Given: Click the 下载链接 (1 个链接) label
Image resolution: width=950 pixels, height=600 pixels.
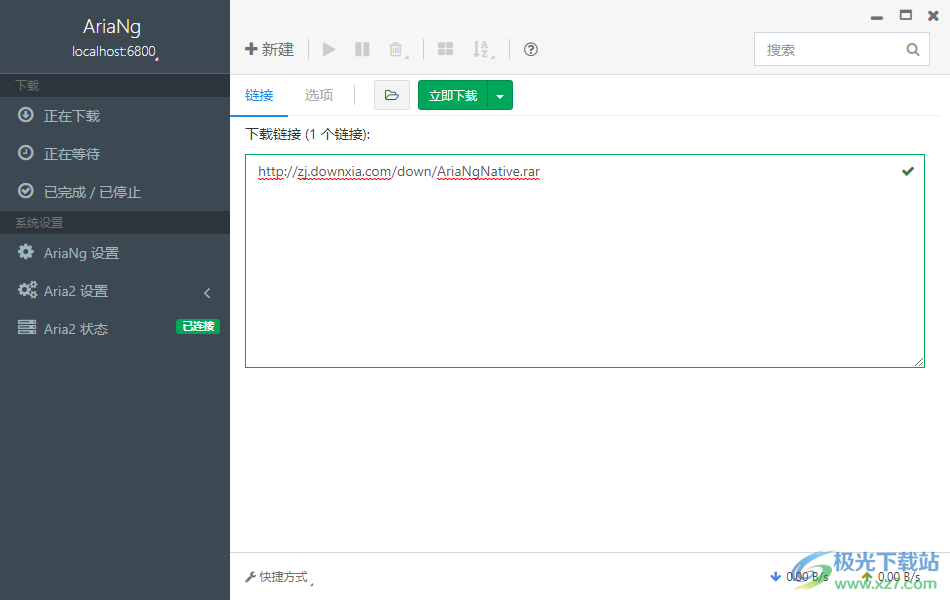Looking at the screenshot, I should (x=308, y=134).
